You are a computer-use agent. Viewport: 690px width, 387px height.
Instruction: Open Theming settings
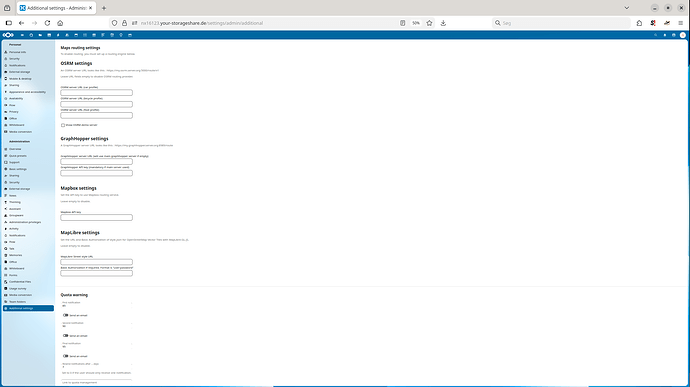[x=28, y=202]
